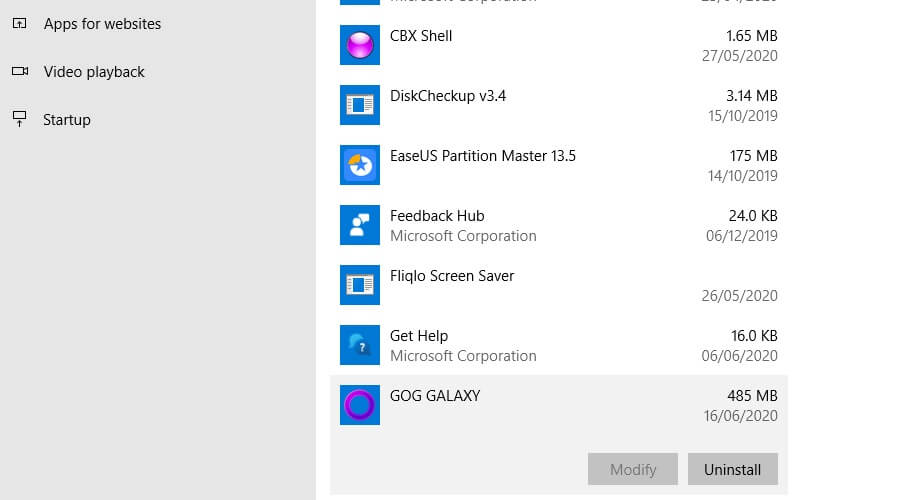Click the GOG GALAXY app icon

coord(360,405)
